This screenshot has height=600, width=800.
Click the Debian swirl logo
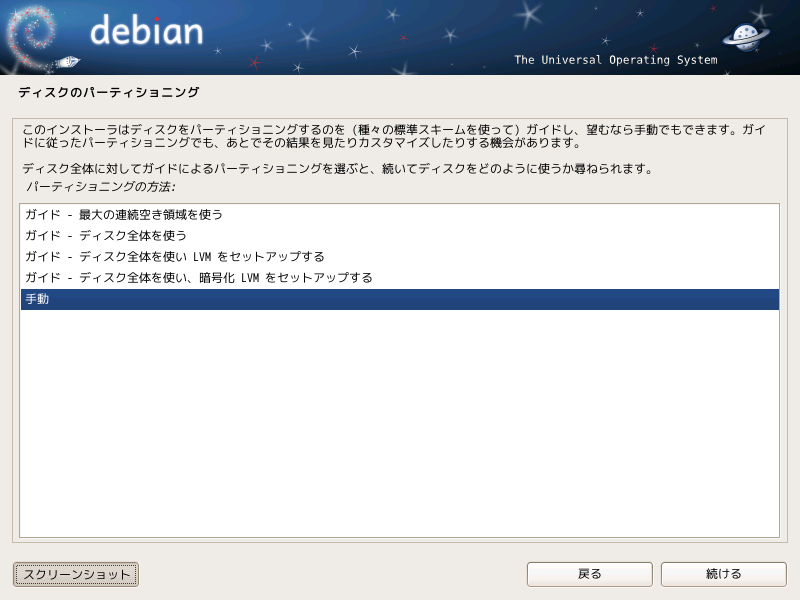[31, 36]
